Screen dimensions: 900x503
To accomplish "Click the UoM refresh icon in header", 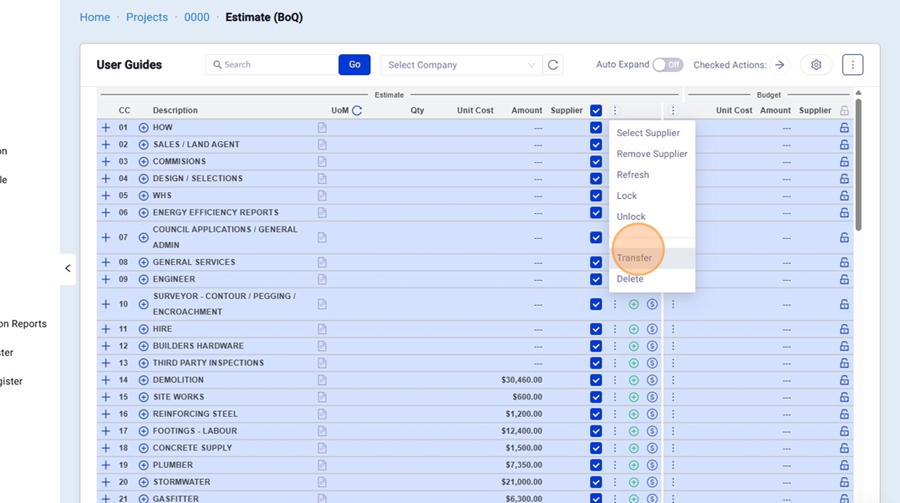I will click(x=357, y=111).
